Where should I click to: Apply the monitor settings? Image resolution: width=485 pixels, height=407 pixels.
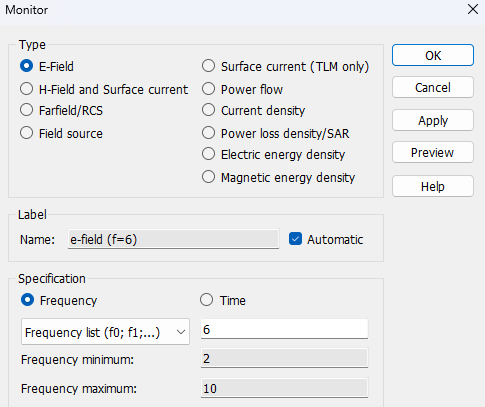point(433,120)
